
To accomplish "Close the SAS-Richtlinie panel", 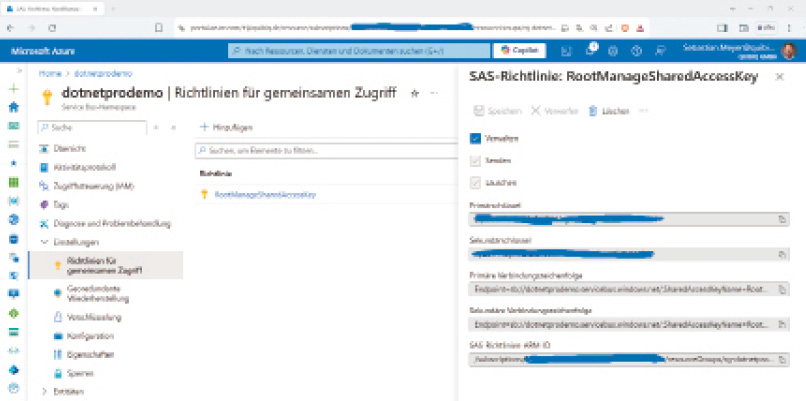I will pos(779,77).
